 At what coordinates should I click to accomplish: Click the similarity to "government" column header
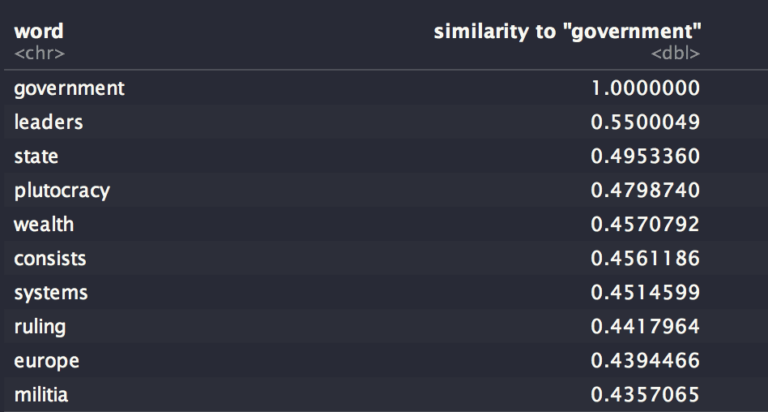[566, 32]
